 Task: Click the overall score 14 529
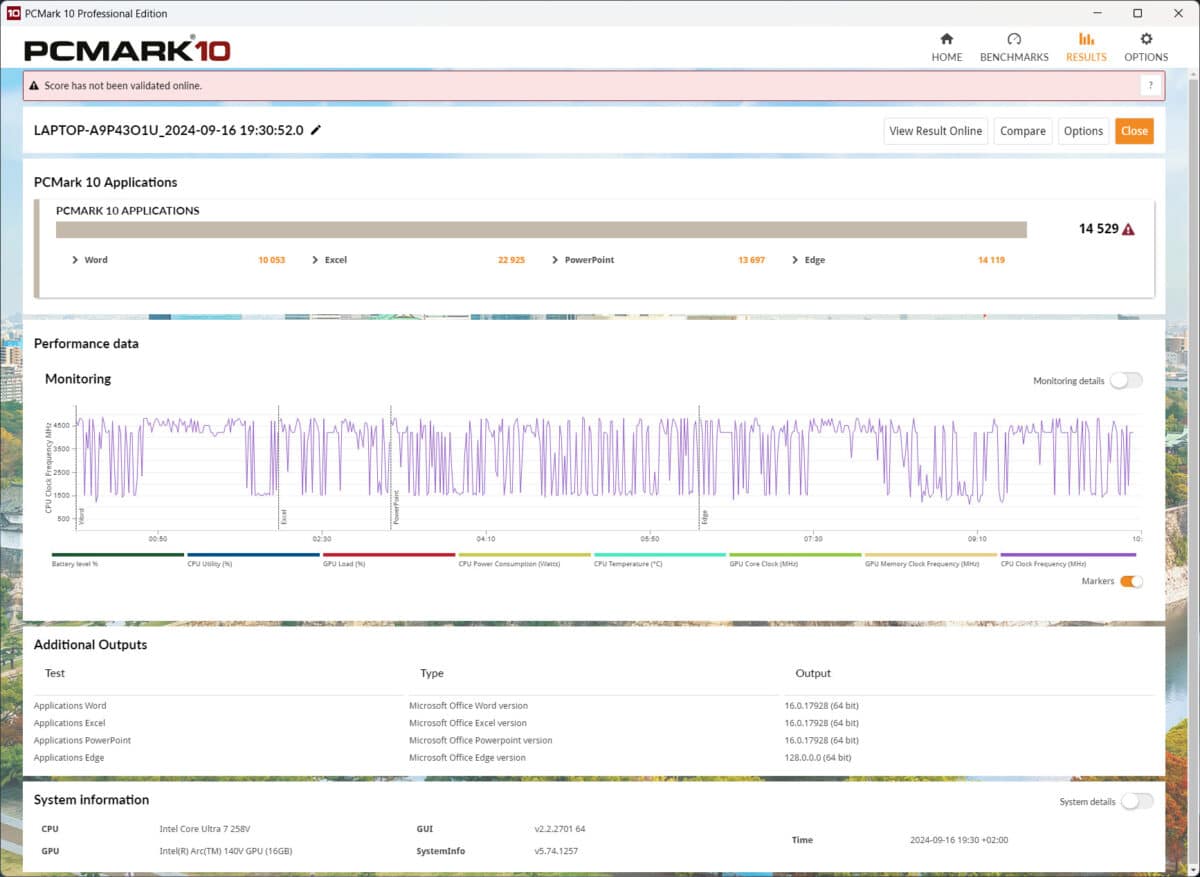point(1097,229)
